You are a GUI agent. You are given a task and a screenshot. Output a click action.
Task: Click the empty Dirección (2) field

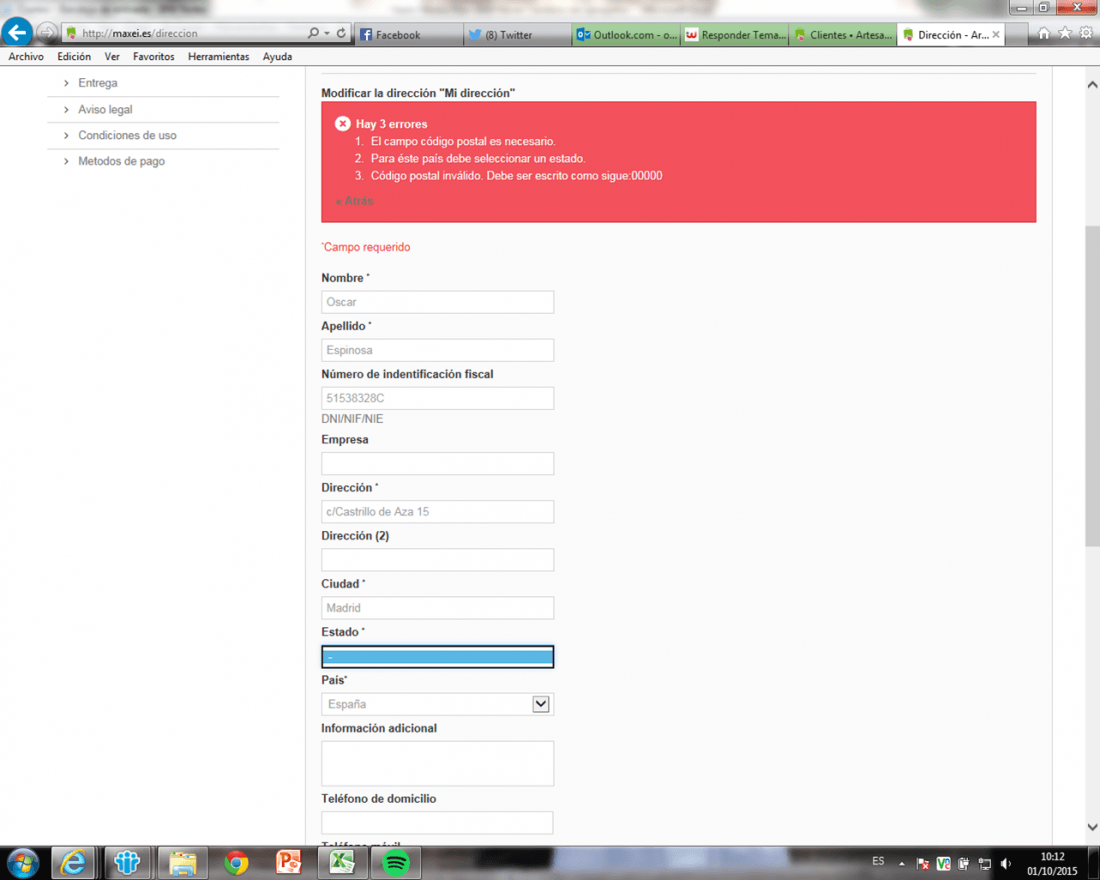click(x=437, y=559)
